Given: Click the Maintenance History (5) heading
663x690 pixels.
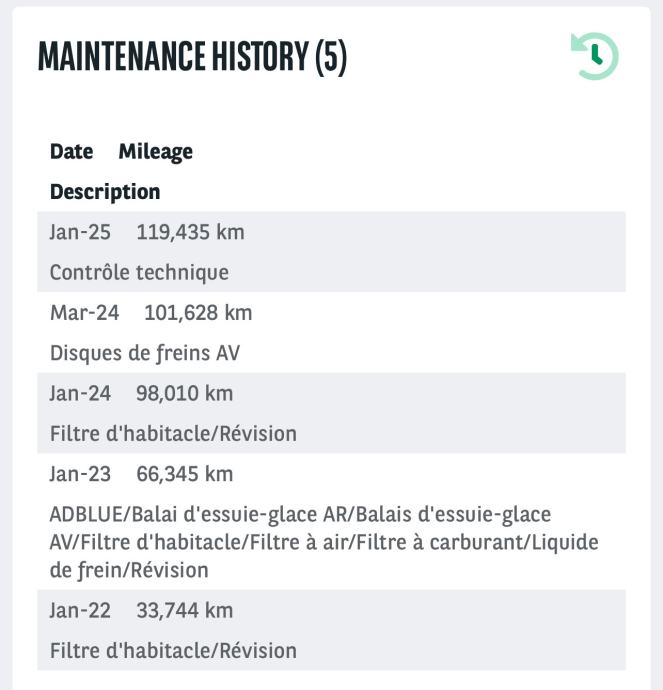Looking at the screenshot, I should point(192,57).
